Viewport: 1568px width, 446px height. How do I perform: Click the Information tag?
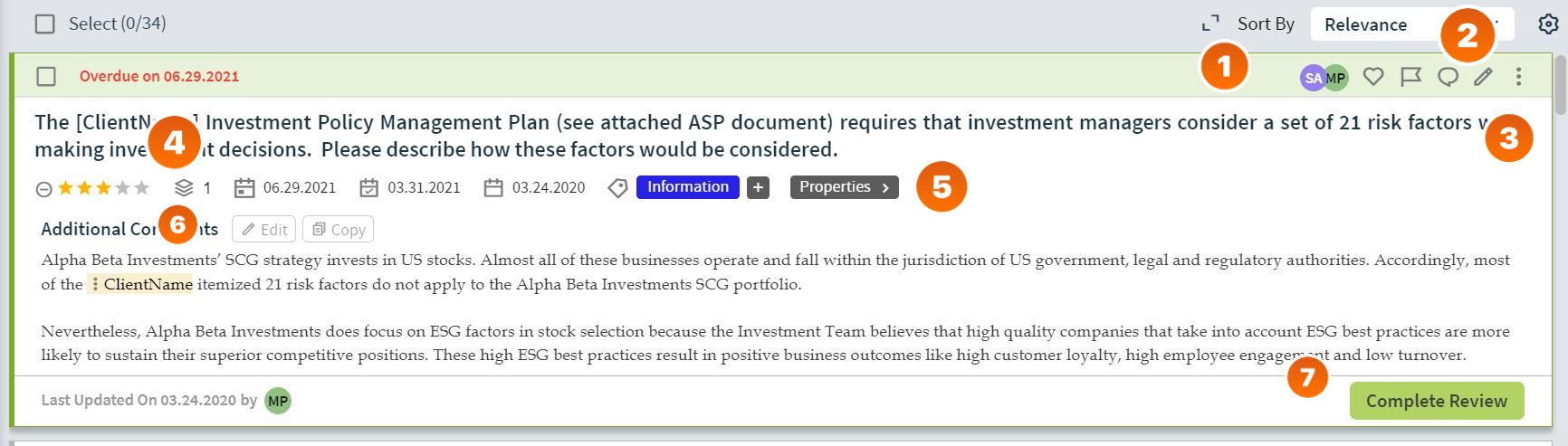point(688,187)
